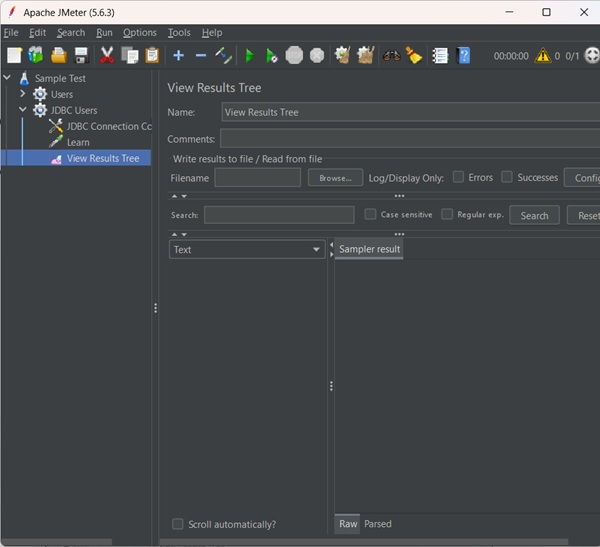Open the Help menu

pyautogui.click(x=212, y=33)
